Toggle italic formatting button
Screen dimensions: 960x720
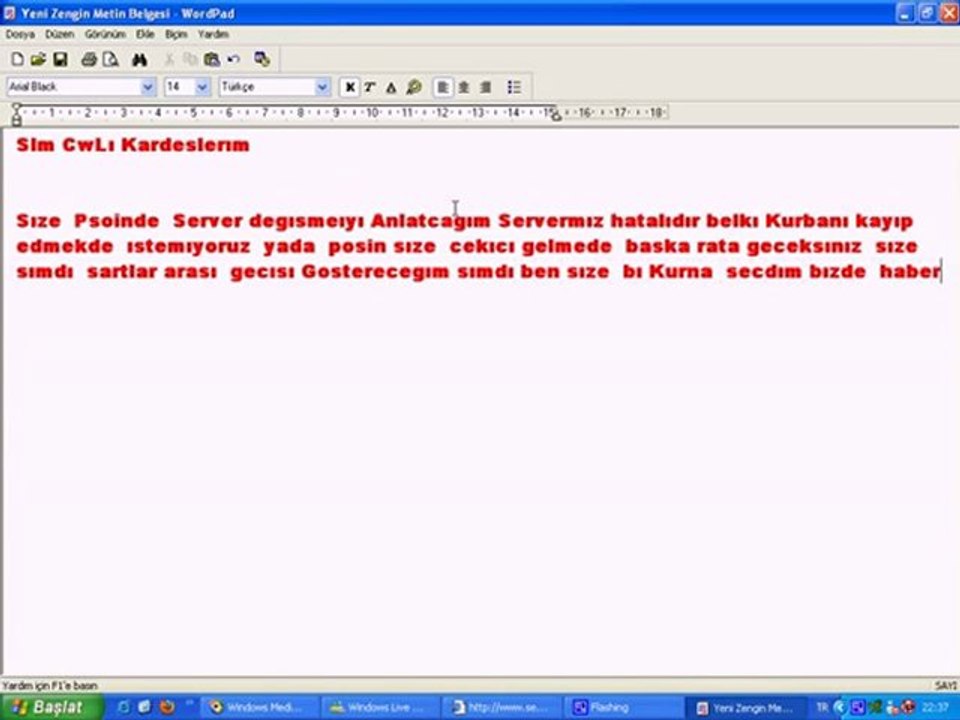(370, 88)
